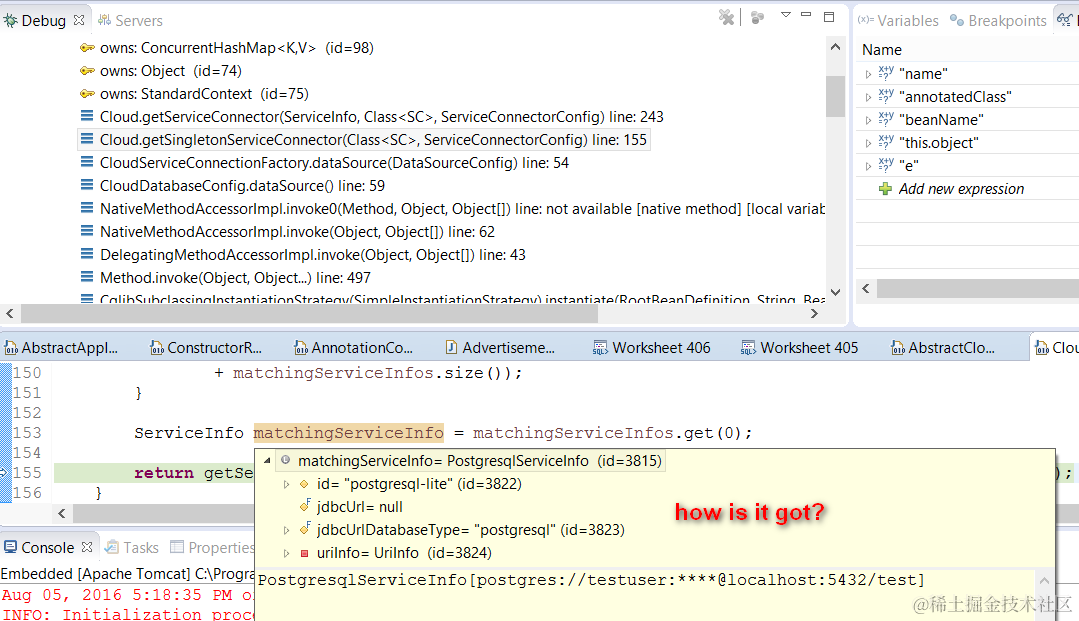
Task: Expand the "e" watch expression
Action: pos(868,166)
